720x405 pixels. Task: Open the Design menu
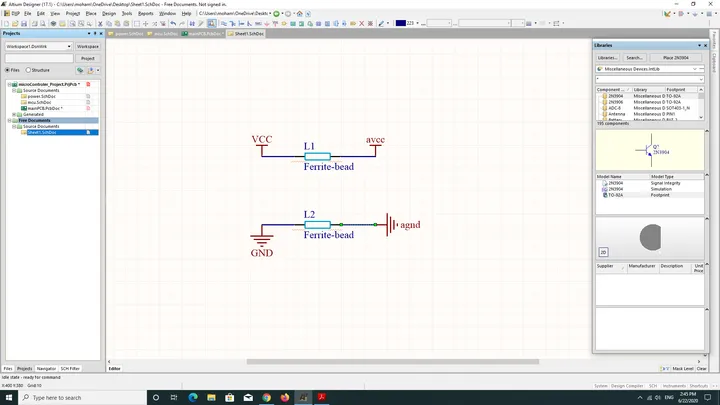pyautogui.click(x=109, y=14)
